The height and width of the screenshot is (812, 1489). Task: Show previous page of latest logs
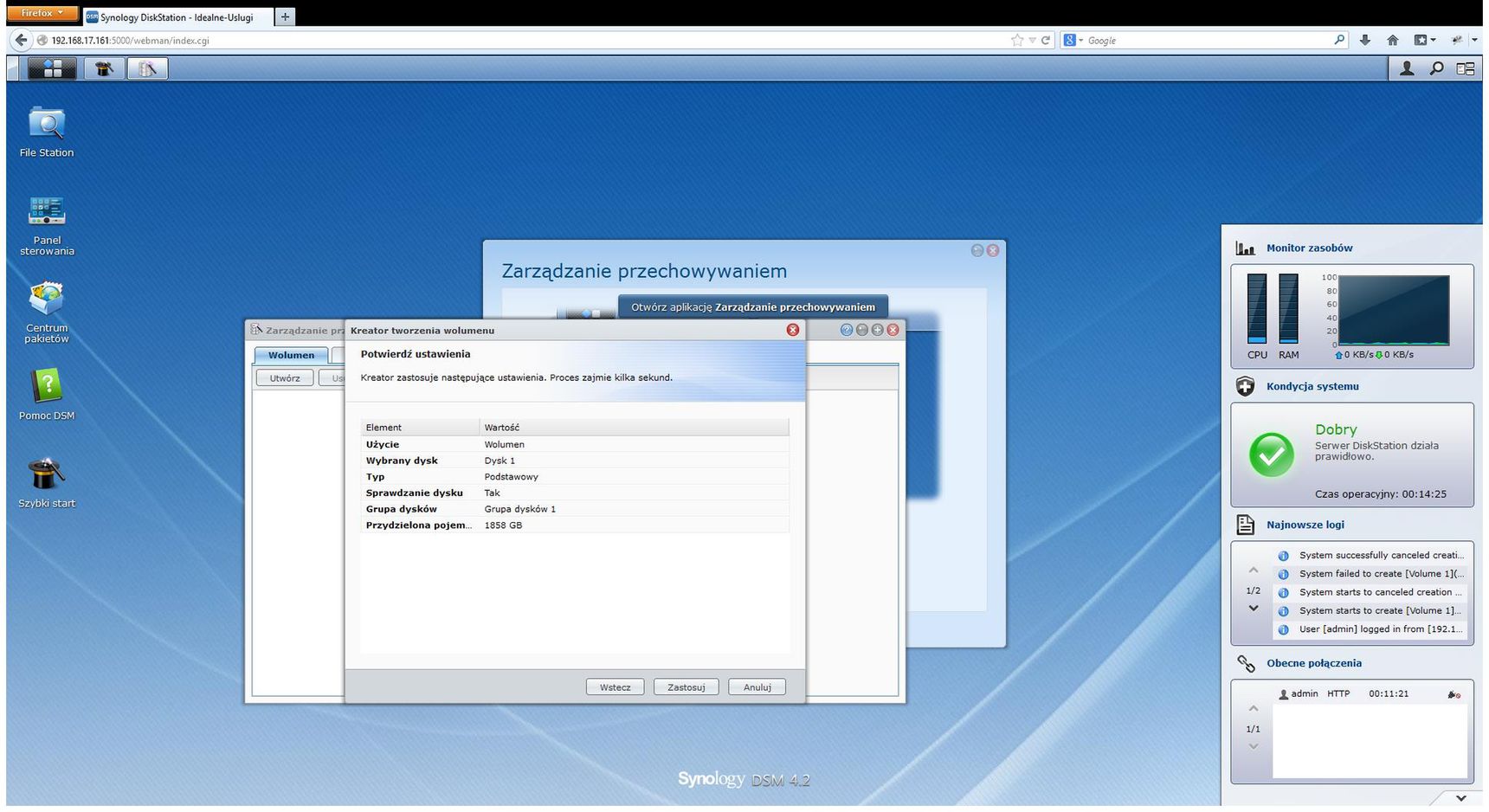pyautogui.click(x=1253, y=570)
